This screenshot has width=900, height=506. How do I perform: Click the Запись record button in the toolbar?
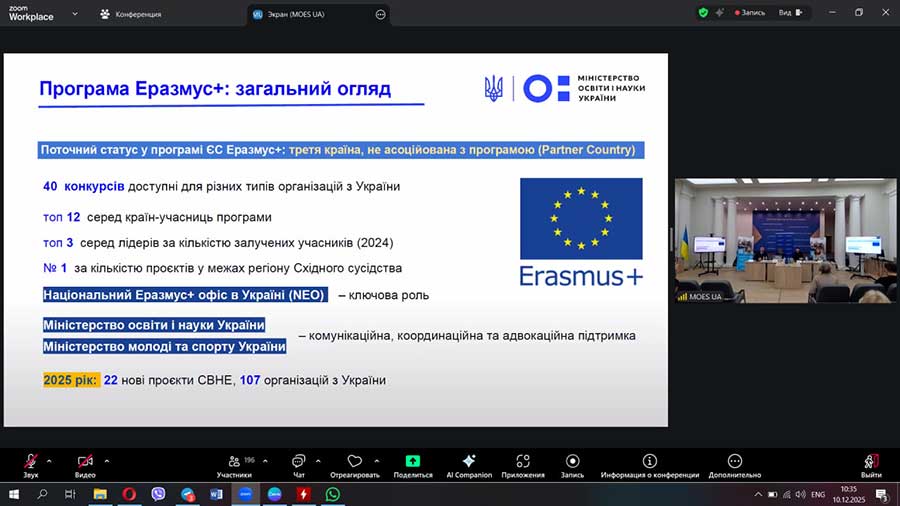572,465
